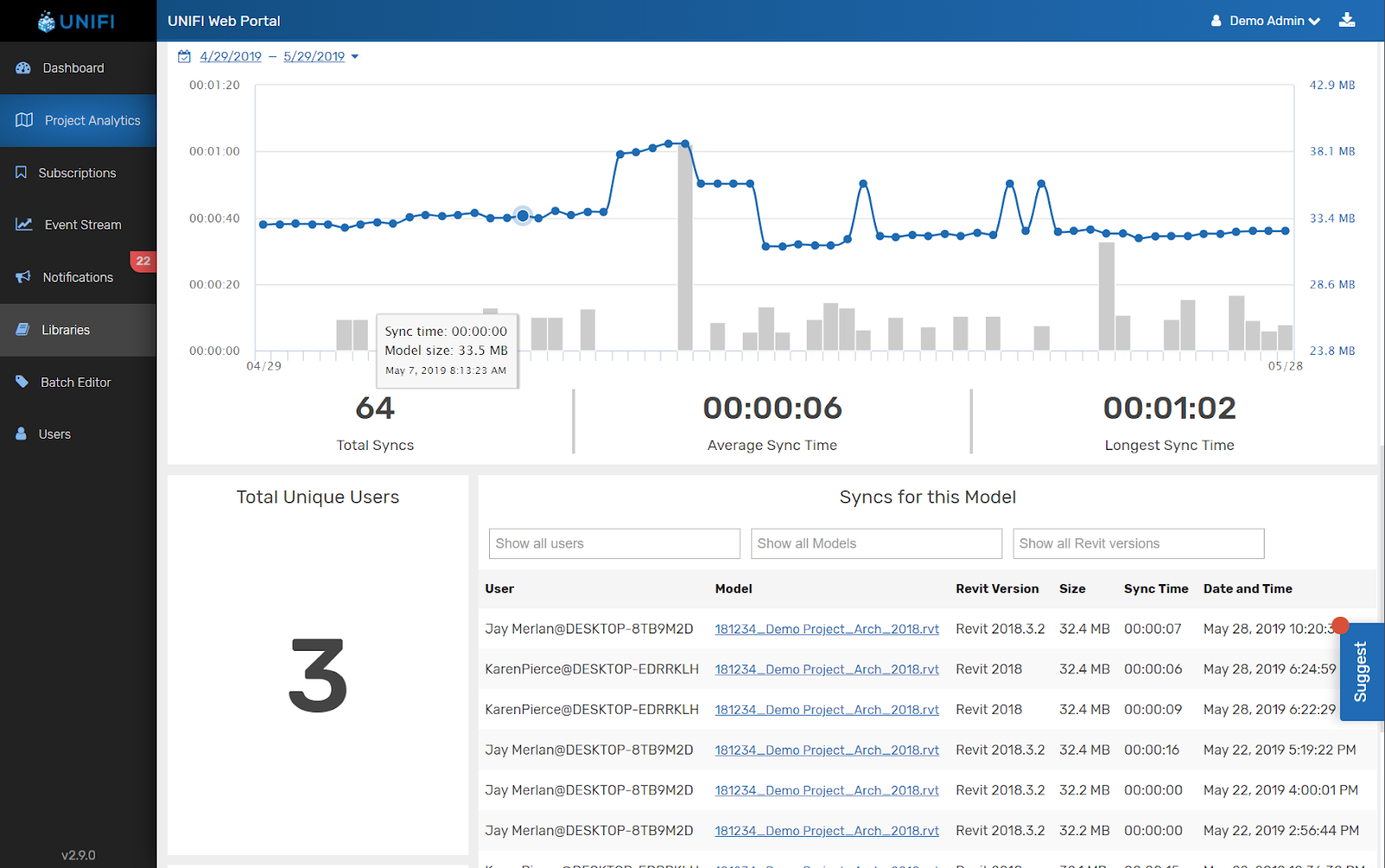
Task: Open the Show all Models filter
Action: [x=876, y=543]
